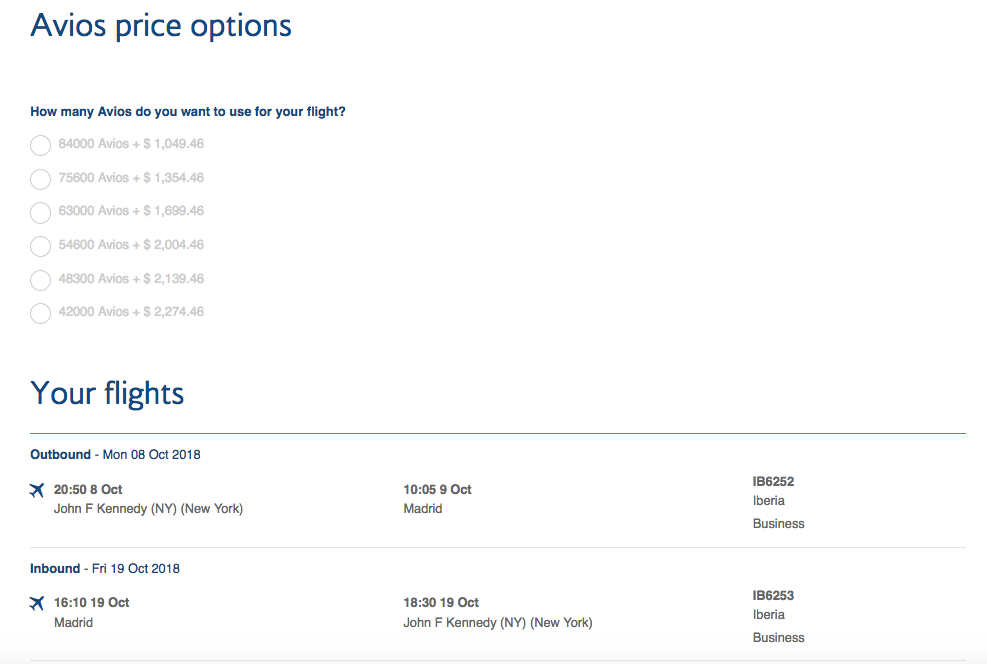Click the 18:30 19 Oct arrival time
987x664 pixels.
coord(441,602)
